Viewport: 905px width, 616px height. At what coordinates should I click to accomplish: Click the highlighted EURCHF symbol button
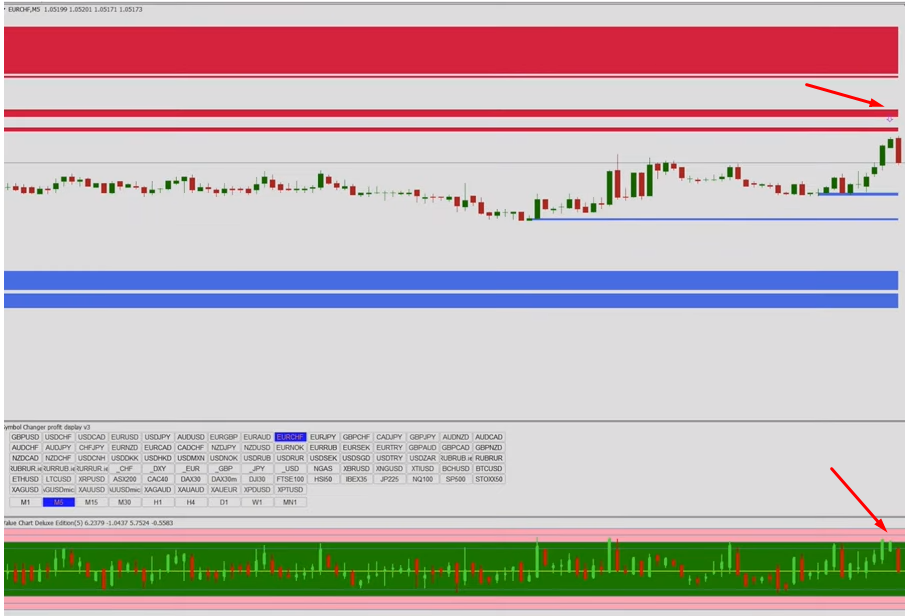point(290,437)
